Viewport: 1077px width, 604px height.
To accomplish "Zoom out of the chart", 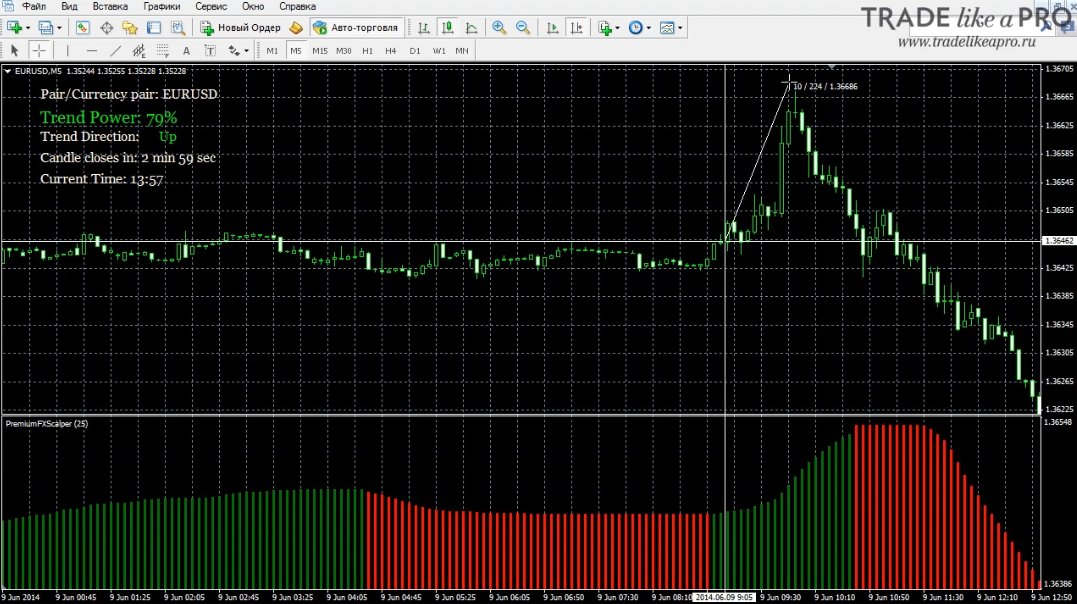I will tap(523, 27).
